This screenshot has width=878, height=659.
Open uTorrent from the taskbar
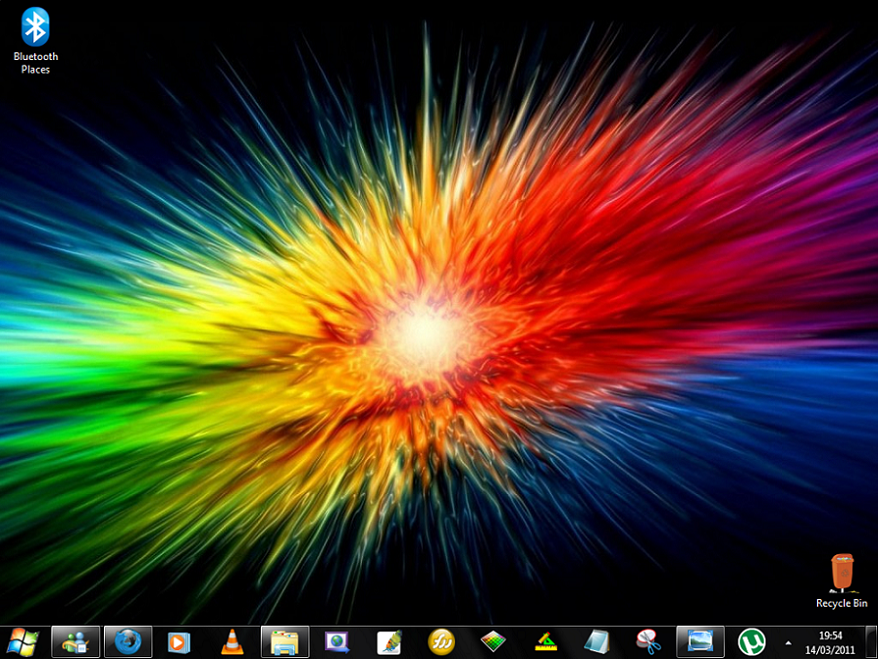[x=751, y=642]
